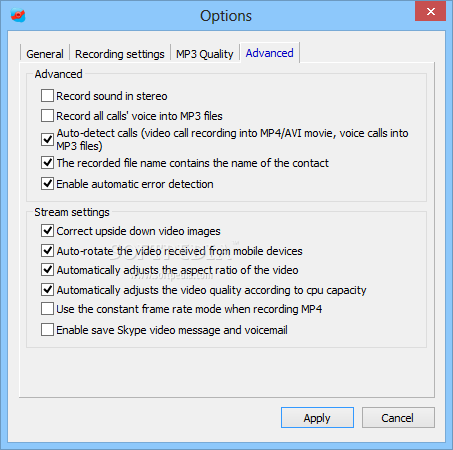The width and height of the screenshot is (453, 450).
Task: Turn off automatic error detection
Action: [47, 184]
